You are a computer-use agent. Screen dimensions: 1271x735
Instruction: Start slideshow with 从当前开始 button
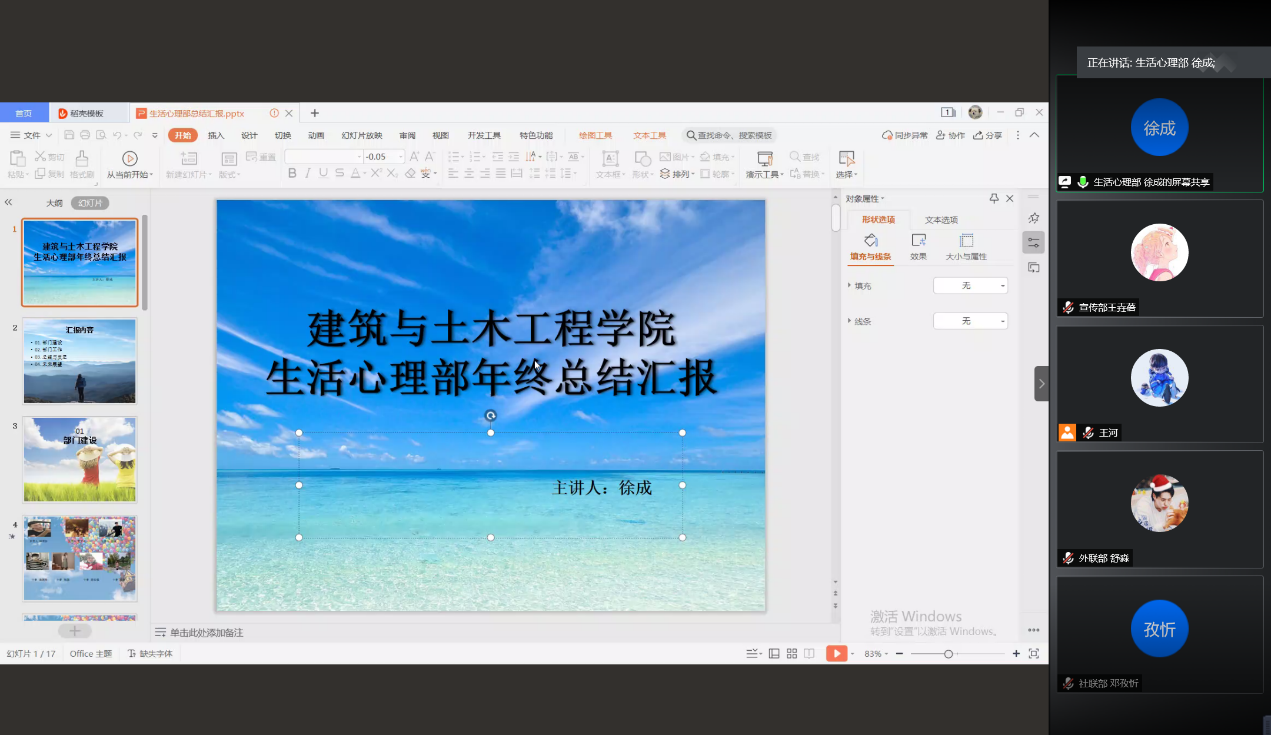[130, 163]
